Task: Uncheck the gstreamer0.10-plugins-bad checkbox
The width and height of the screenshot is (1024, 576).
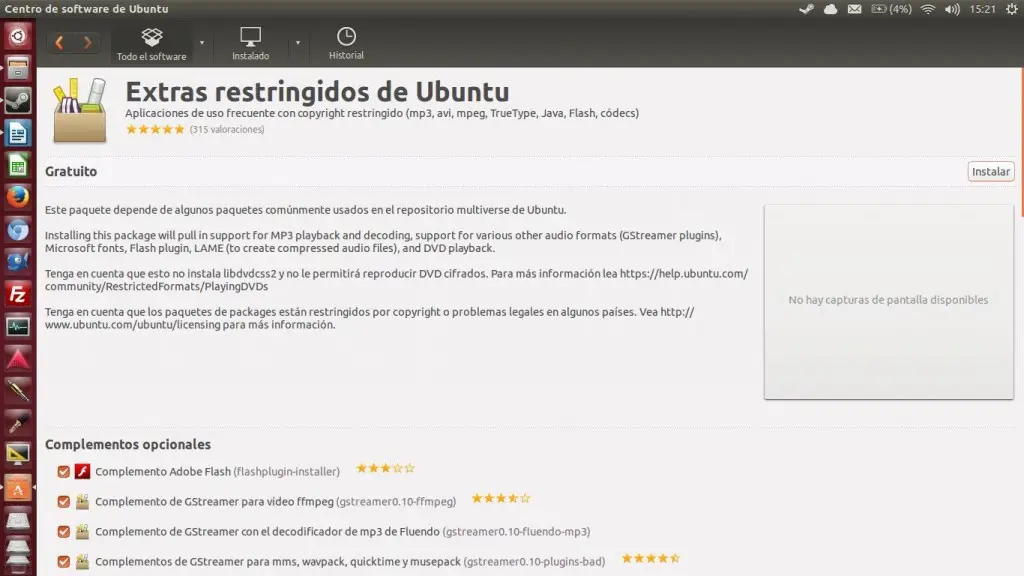Action: pyautogui.click(x=63, y=562)
